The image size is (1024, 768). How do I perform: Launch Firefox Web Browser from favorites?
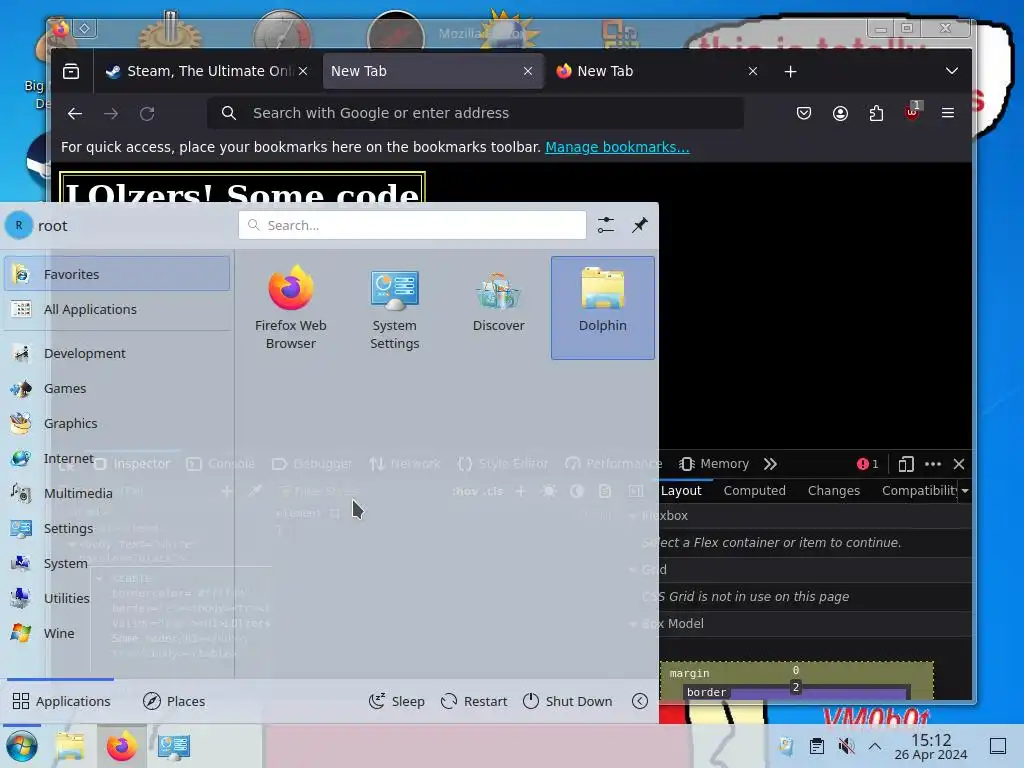[291, 308]
